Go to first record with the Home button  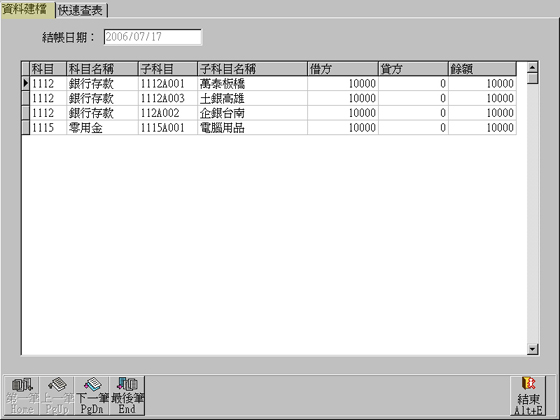pyautogui.click(x=21, y=395)
